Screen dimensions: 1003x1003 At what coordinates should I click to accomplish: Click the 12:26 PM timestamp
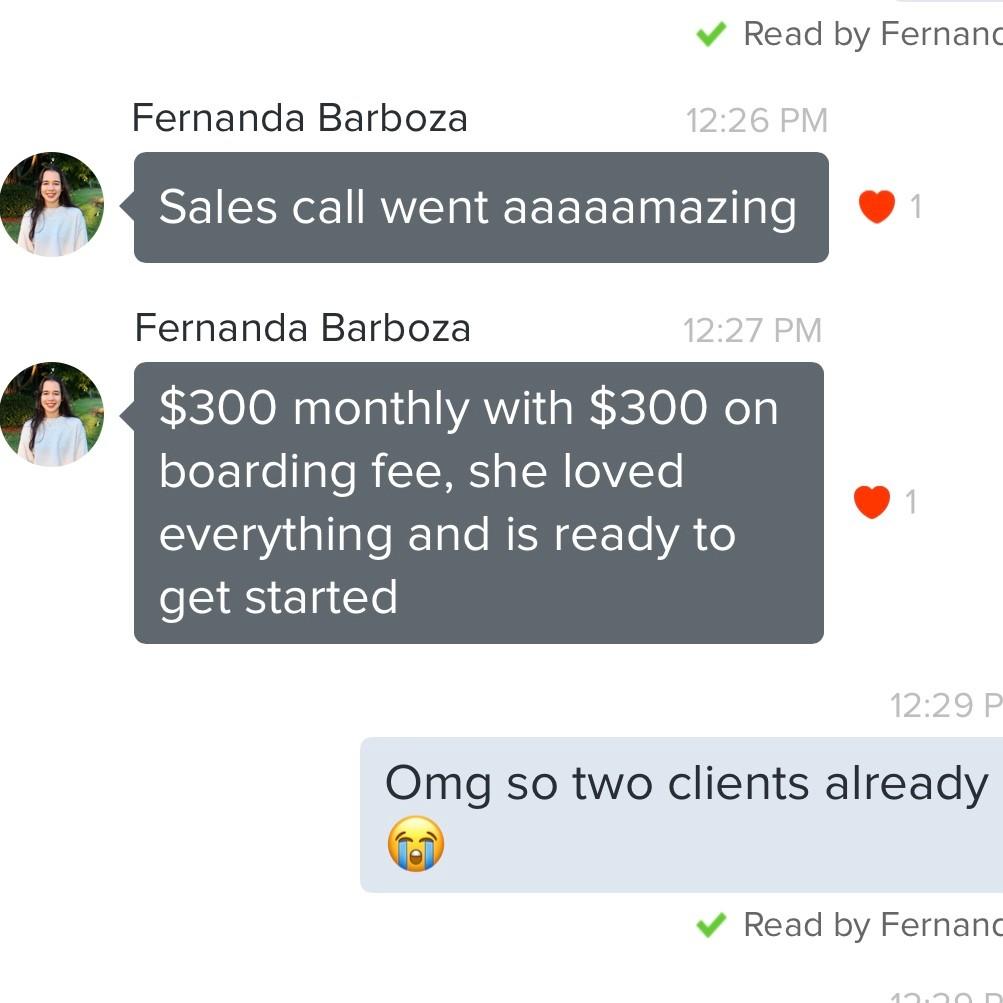[756, 121]
